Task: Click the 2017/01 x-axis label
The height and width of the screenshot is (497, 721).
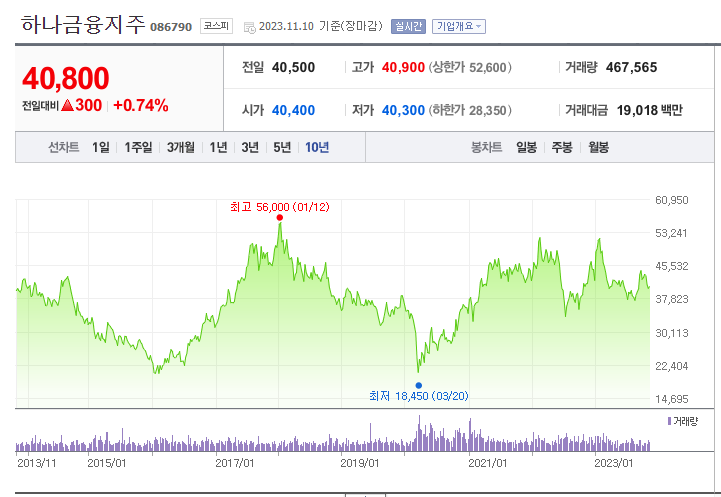Action: pyautogui.click(x=235, y=463)
